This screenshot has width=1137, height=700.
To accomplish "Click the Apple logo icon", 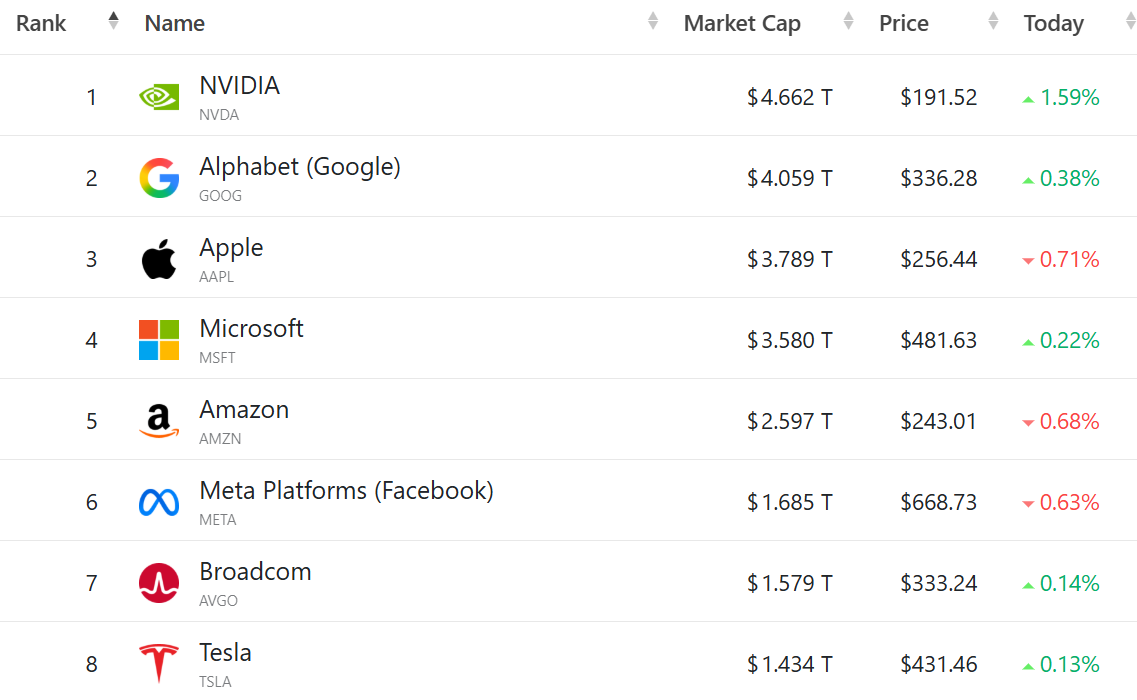I will point(159,259).
